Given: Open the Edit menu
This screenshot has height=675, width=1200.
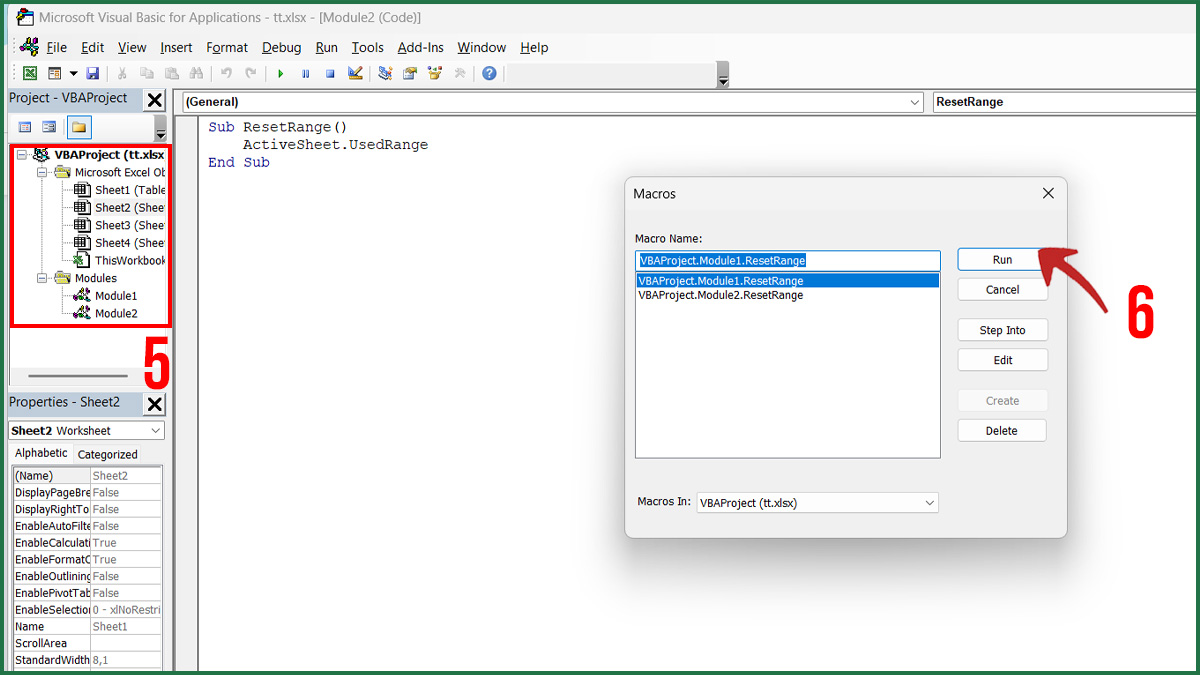Looking at the screenshot, I should click(x=93, y=47).
